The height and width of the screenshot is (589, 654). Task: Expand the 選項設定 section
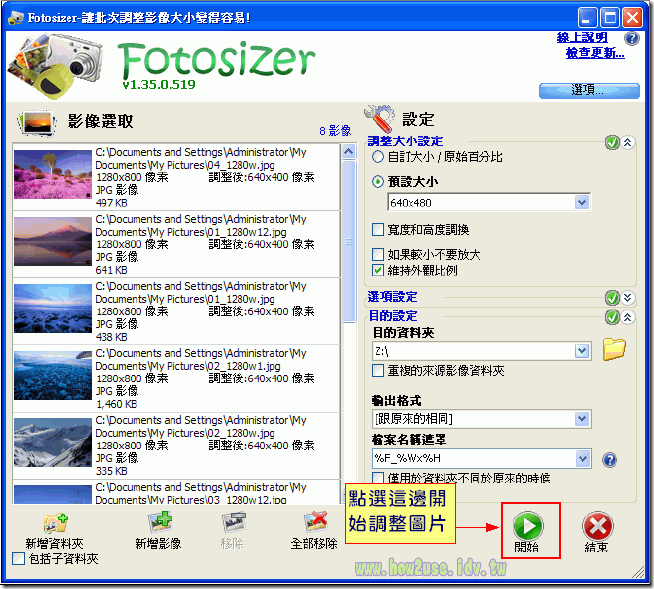pos(628,298)
